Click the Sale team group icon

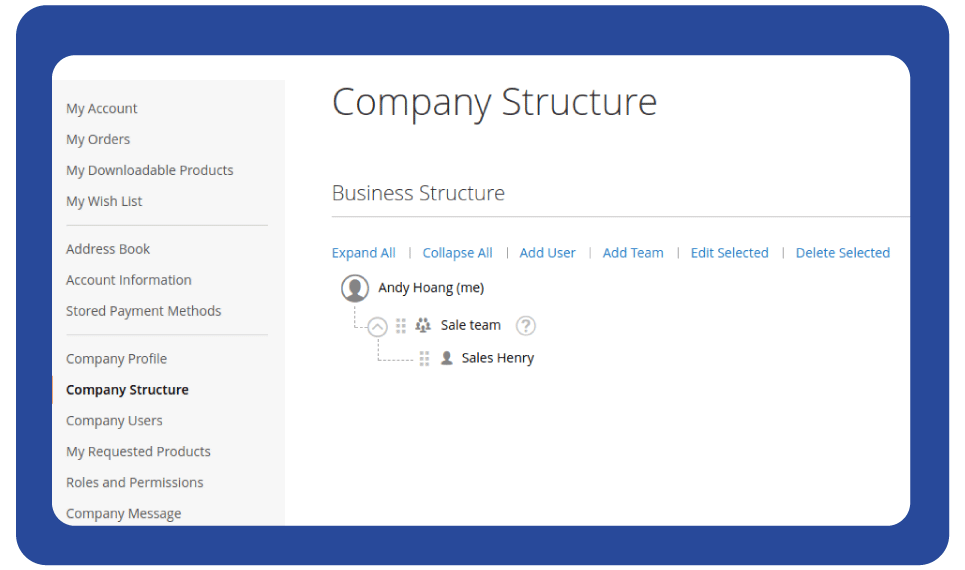click(423, 325)
